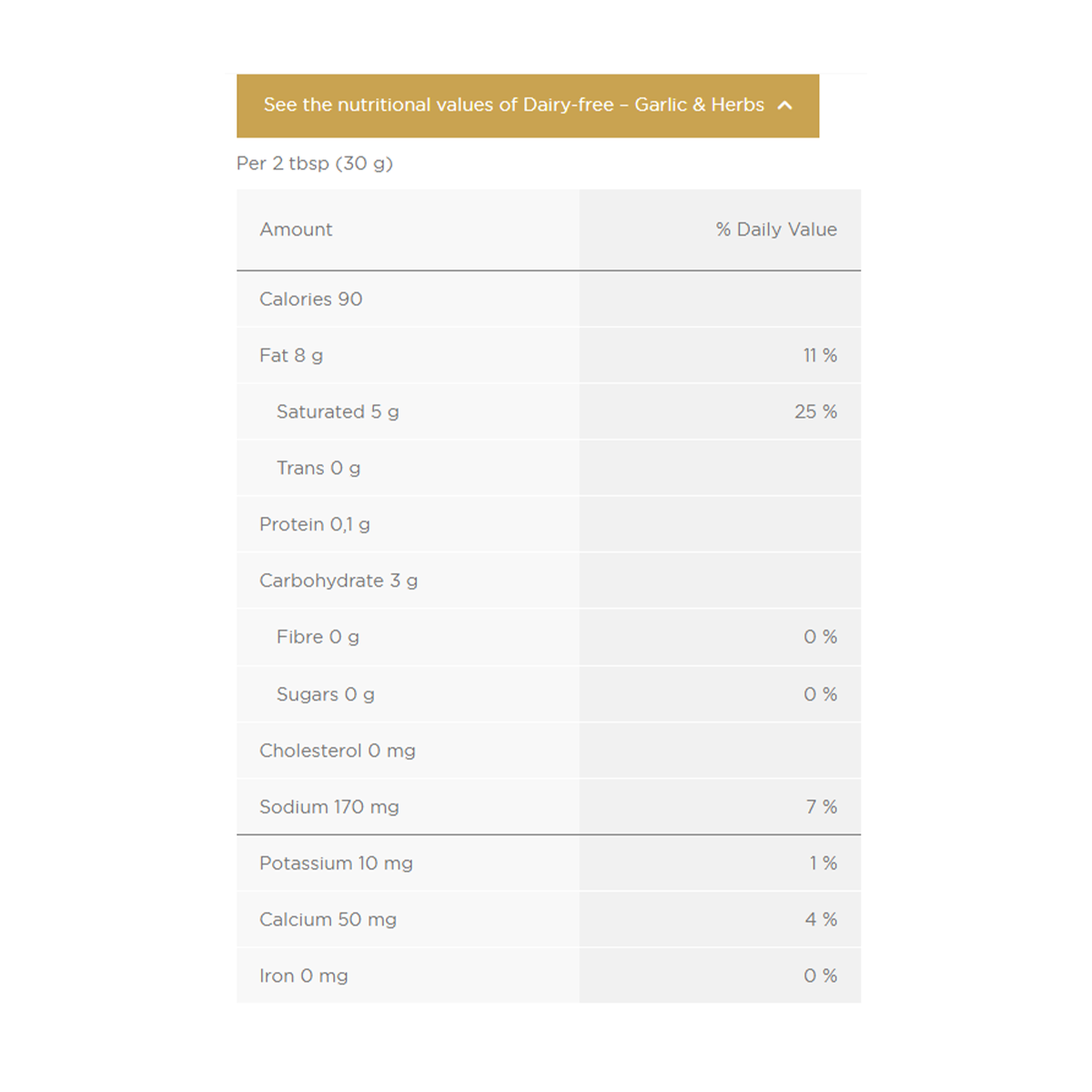Click the 25 % saturated daily value
1092x1092 pixels.
click(x=815, y=412)
